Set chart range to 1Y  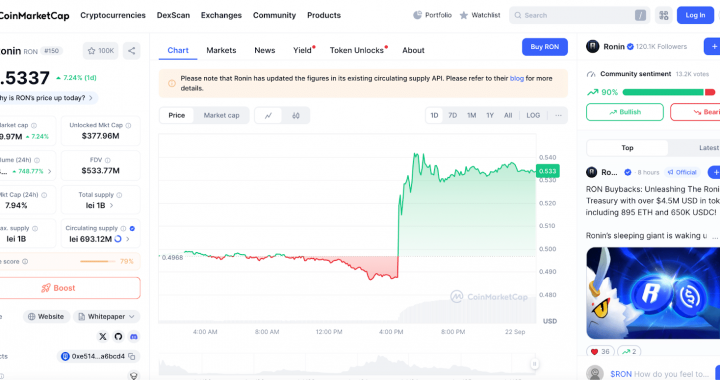coord(490,115)
